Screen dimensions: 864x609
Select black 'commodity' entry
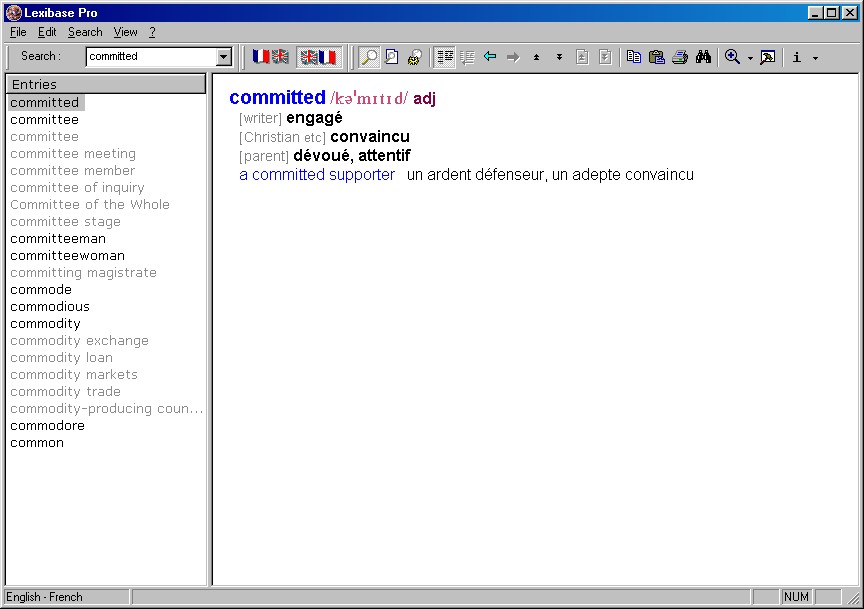(x=45, y=324)
